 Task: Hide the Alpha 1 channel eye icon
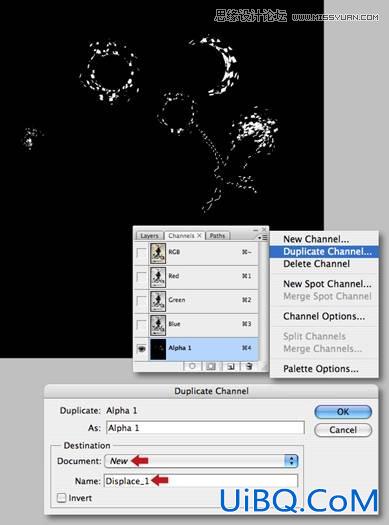(142, 349)
